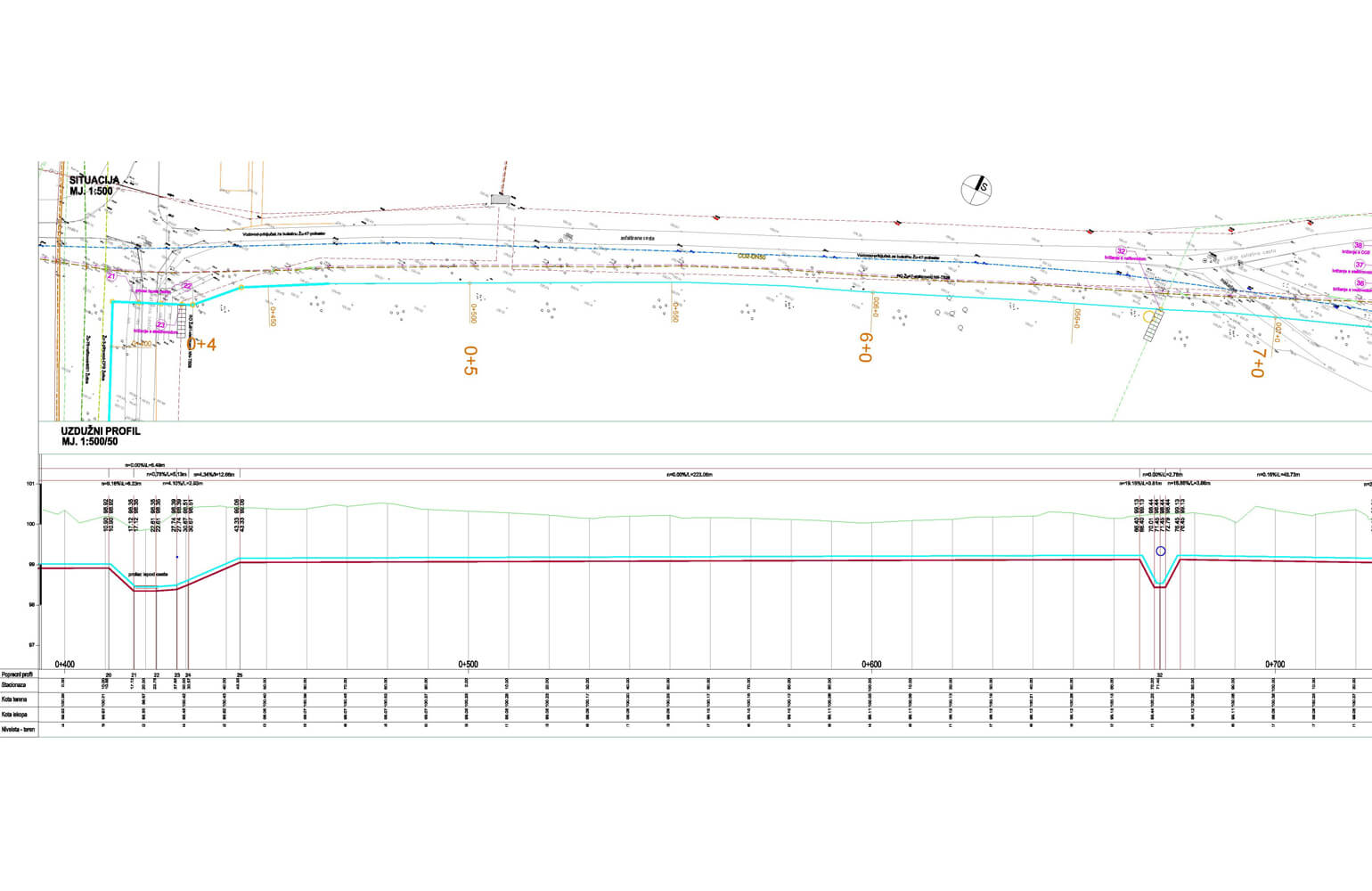Screen dimensions: 1372x891
Task: Click the hatched crossing symbol near 0+4
Action: point(183,320)
